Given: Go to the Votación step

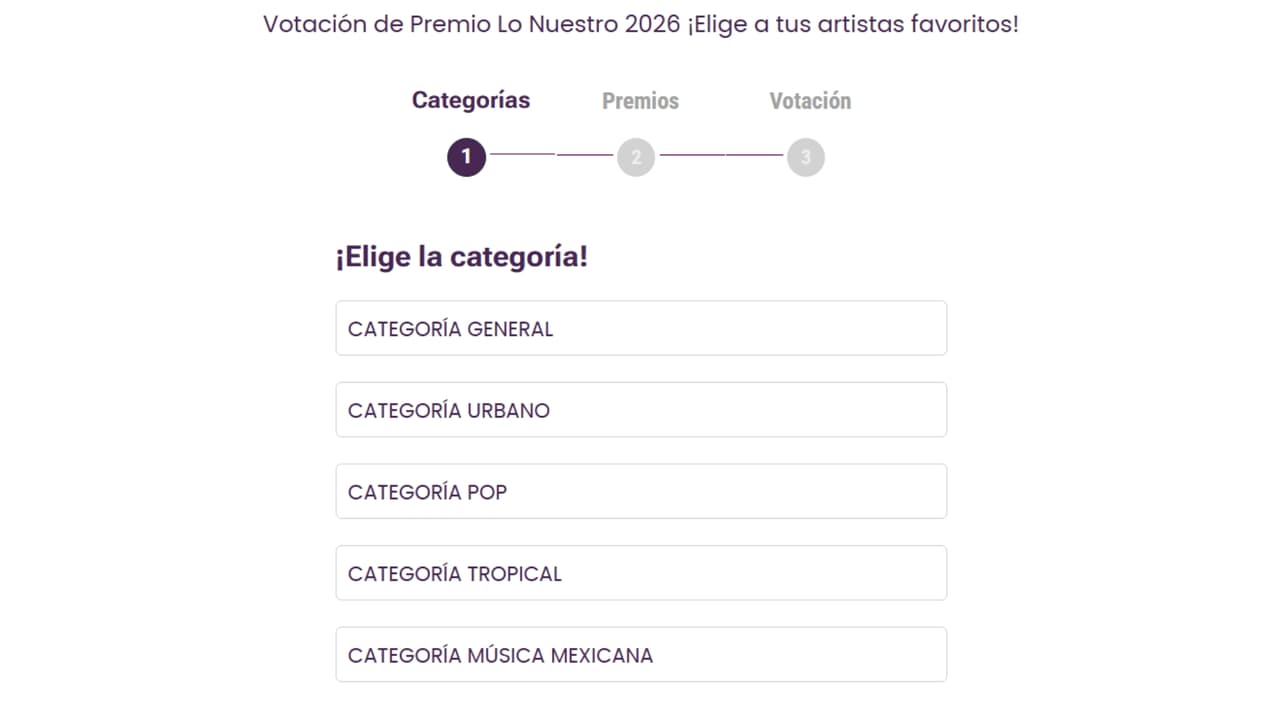Looking at the screenshot, I should pos(810,100).
